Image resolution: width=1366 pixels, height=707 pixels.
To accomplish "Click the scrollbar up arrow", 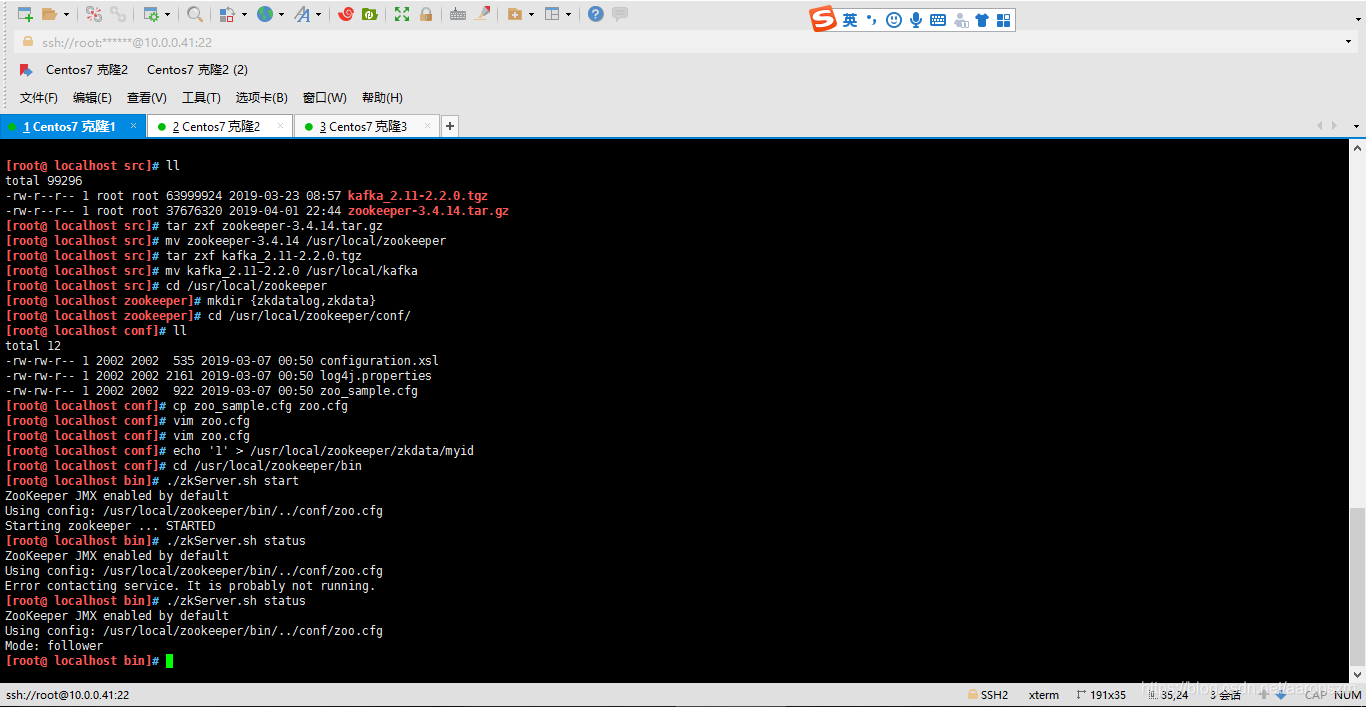I will (1357, 148).
